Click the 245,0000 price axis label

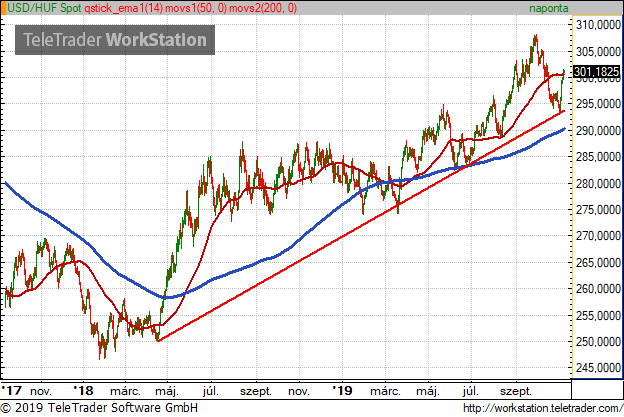598,368
